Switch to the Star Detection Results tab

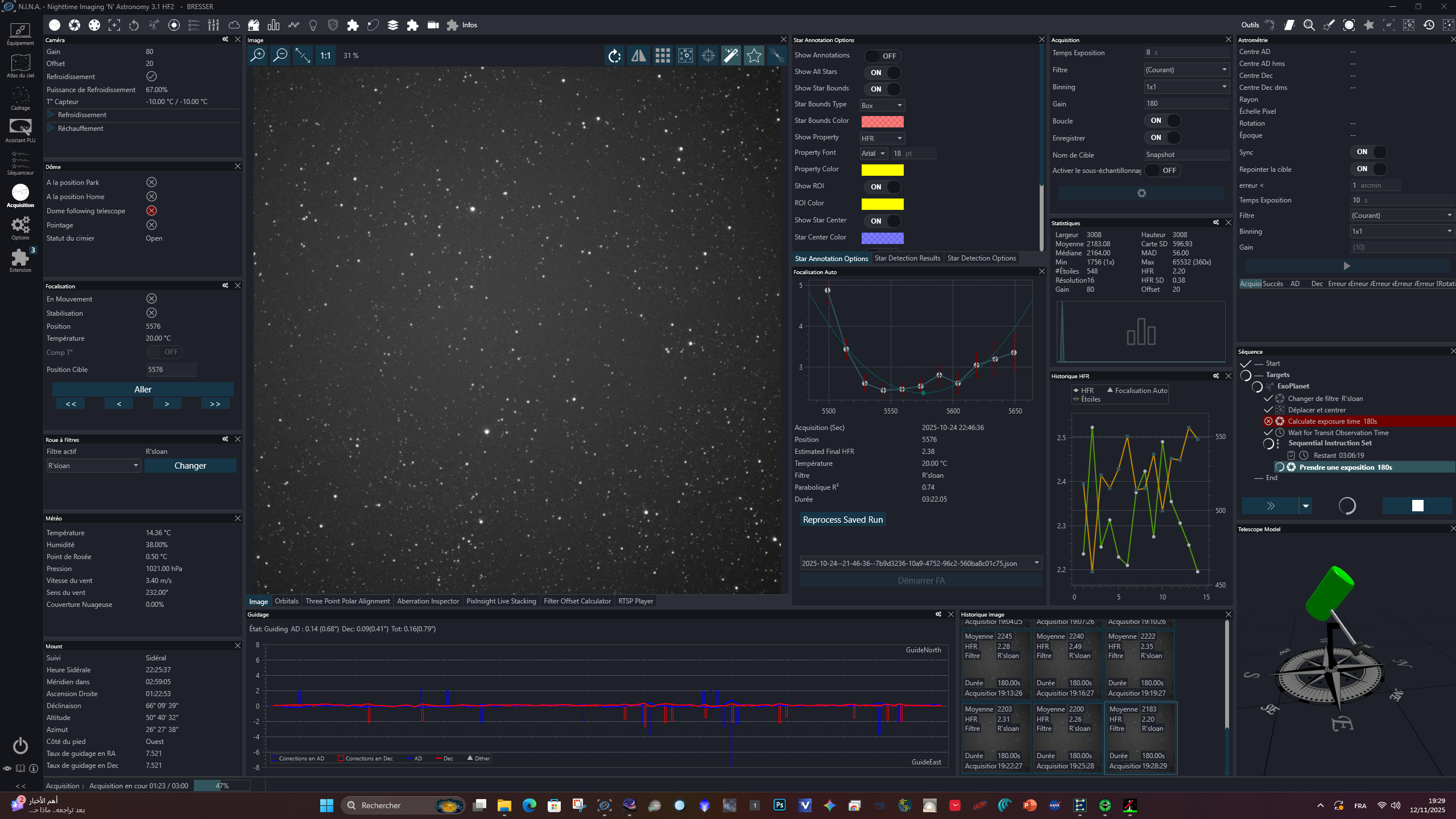(x=907, y=258)
